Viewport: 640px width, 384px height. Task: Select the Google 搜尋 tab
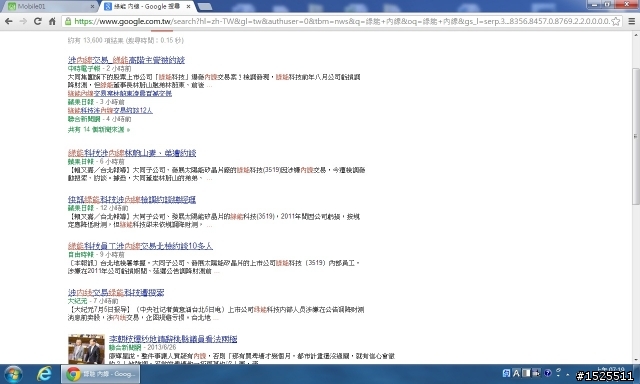click(x=147, y=7)
